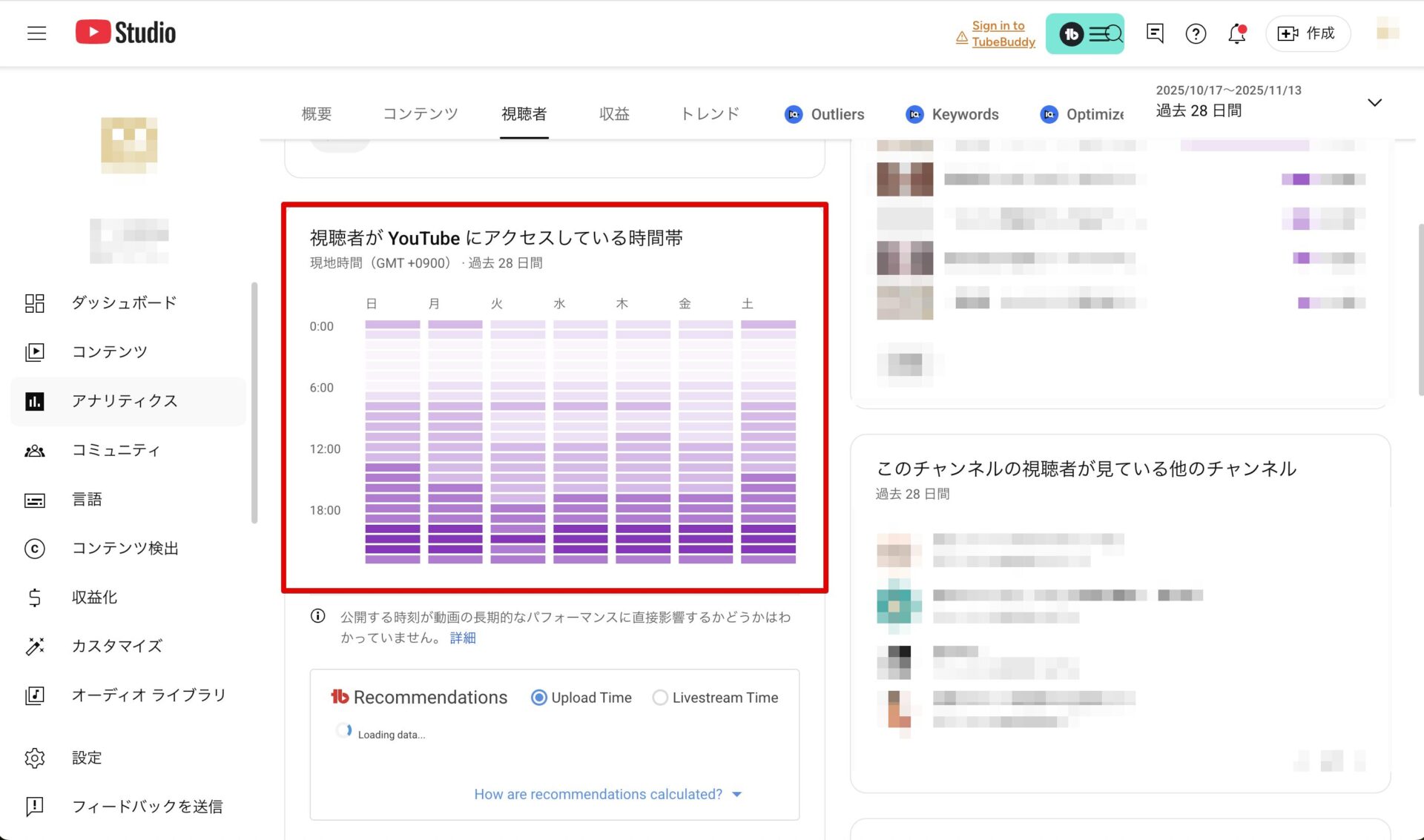Click the アナリティクス sidebar icon
The width and height of the screenshot is (1424, 840).
(x=35, y=401)
